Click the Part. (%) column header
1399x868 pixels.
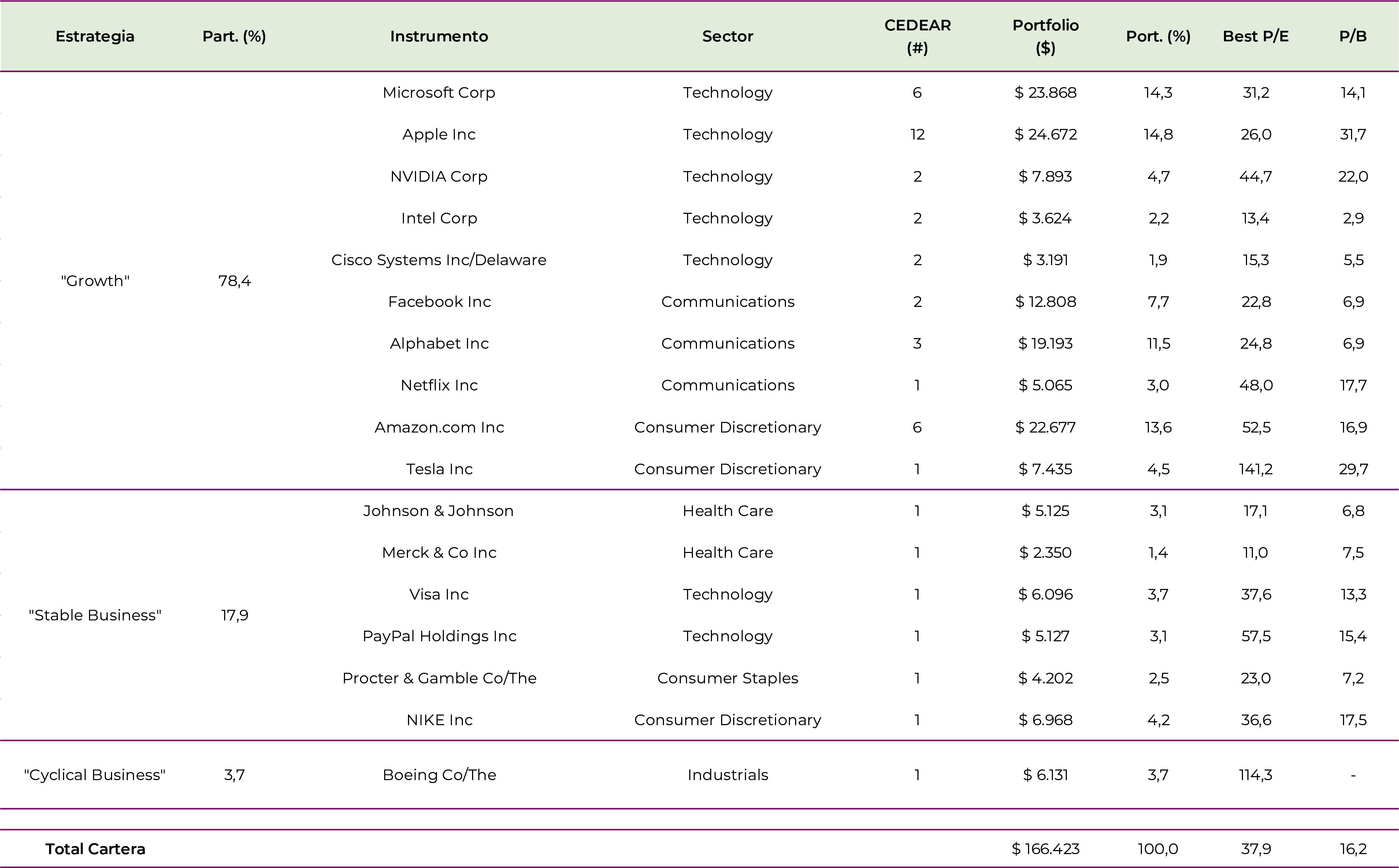[x=234, y=36]
